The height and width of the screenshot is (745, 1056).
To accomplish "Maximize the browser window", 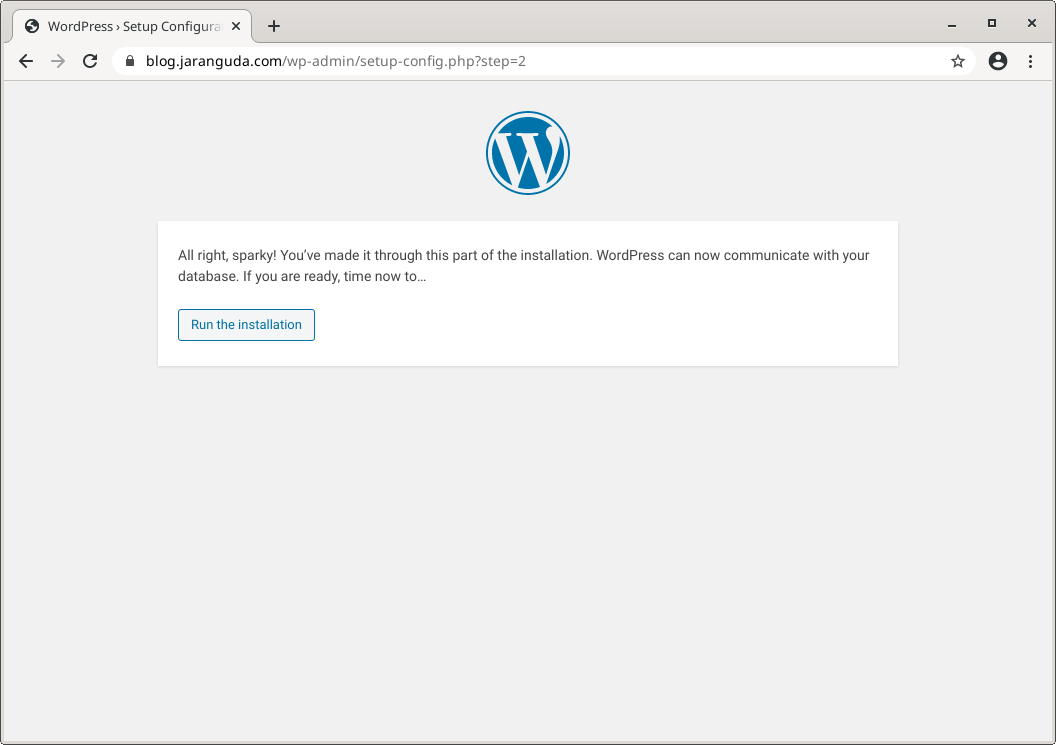I will (x=991, y=22).
